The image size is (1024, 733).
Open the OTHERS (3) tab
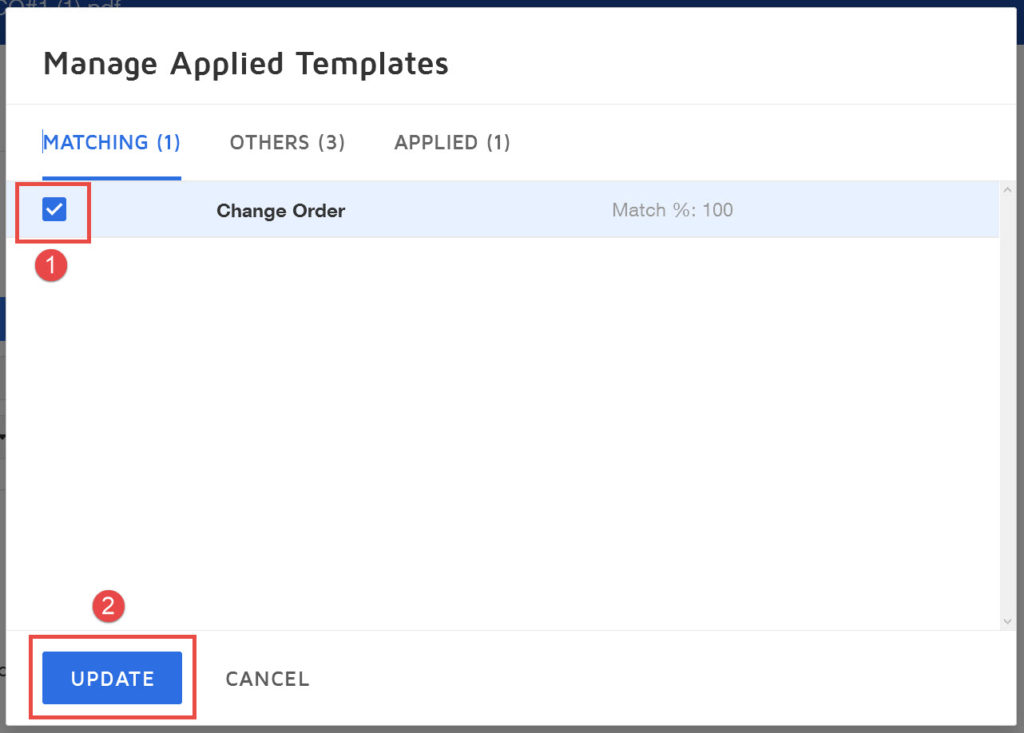(x=287, y=142)
